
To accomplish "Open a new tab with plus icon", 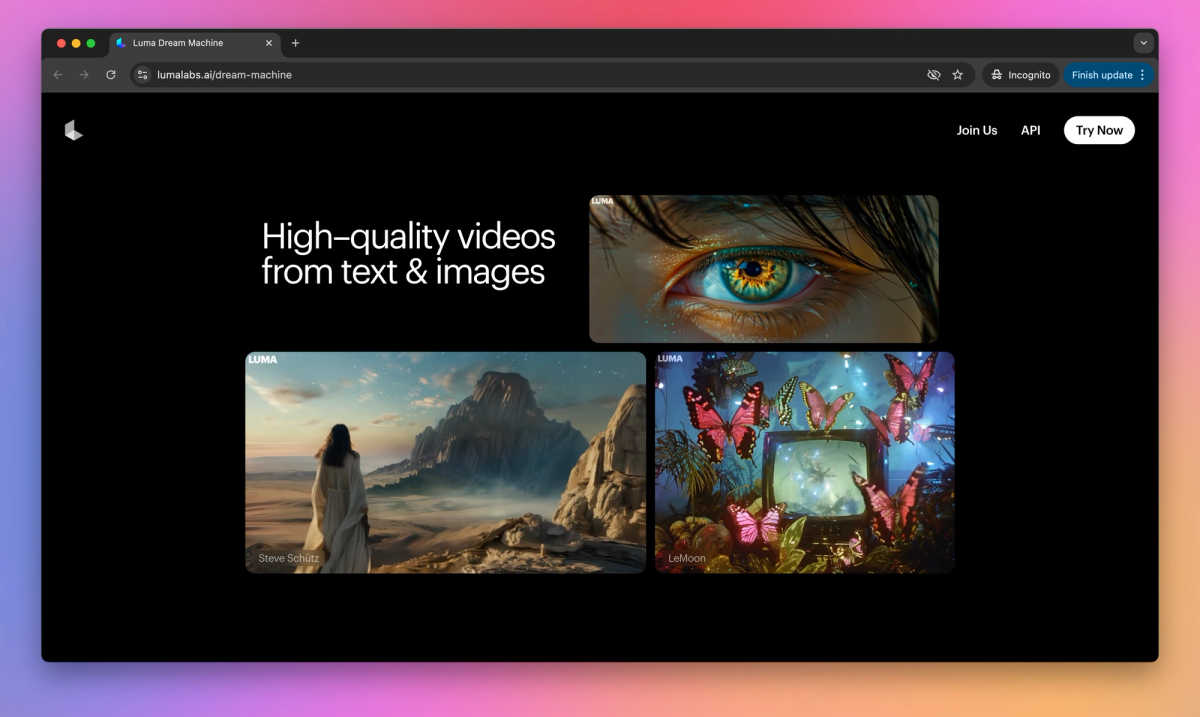I will coord(295,43).
